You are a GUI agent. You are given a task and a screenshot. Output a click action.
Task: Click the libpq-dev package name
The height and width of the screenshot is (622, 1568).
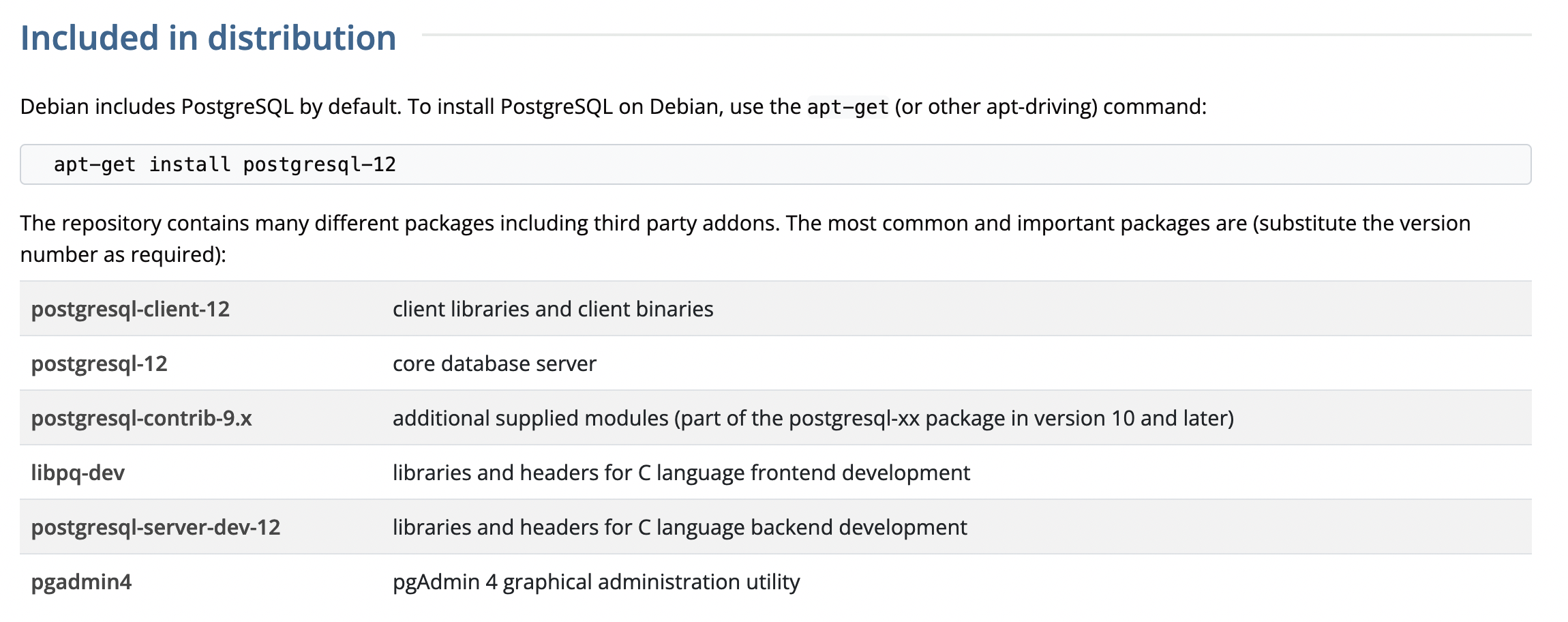pos(78,473)
